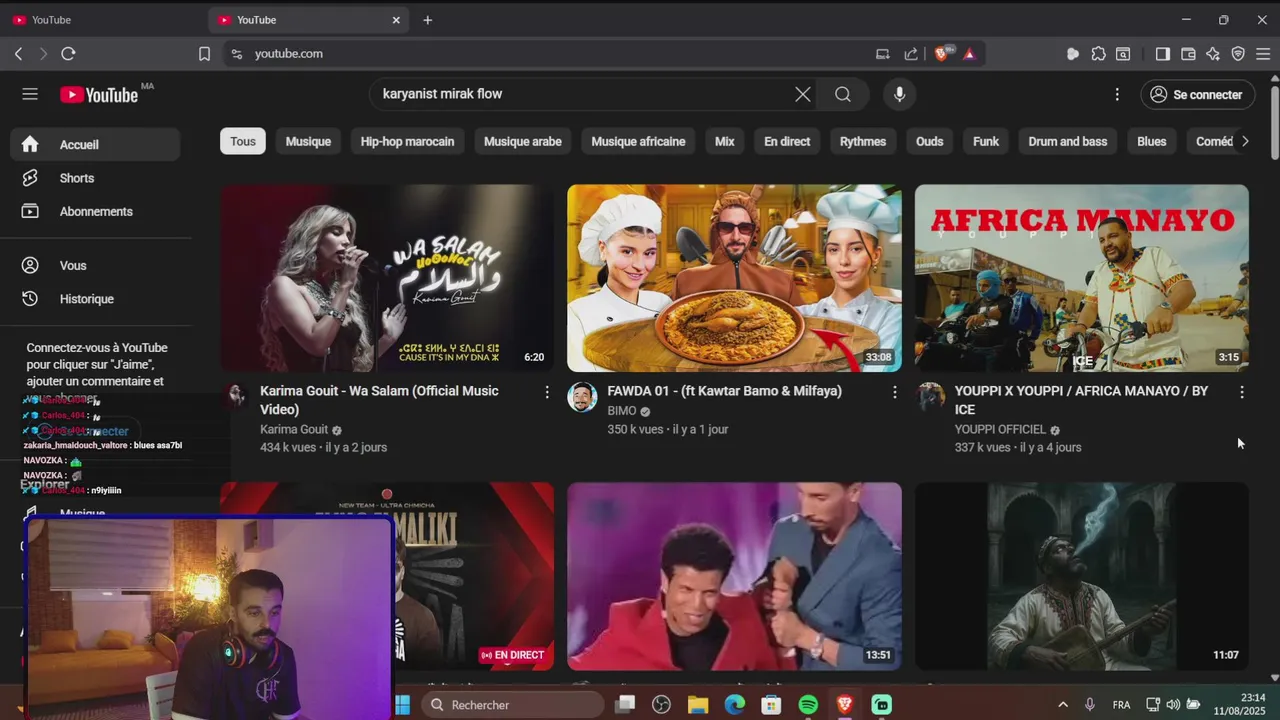Open YOUPPI X YOUPPI / AFRICA MANAYO title
The image size is (1280, 720).
click(x=1081, y=400)
